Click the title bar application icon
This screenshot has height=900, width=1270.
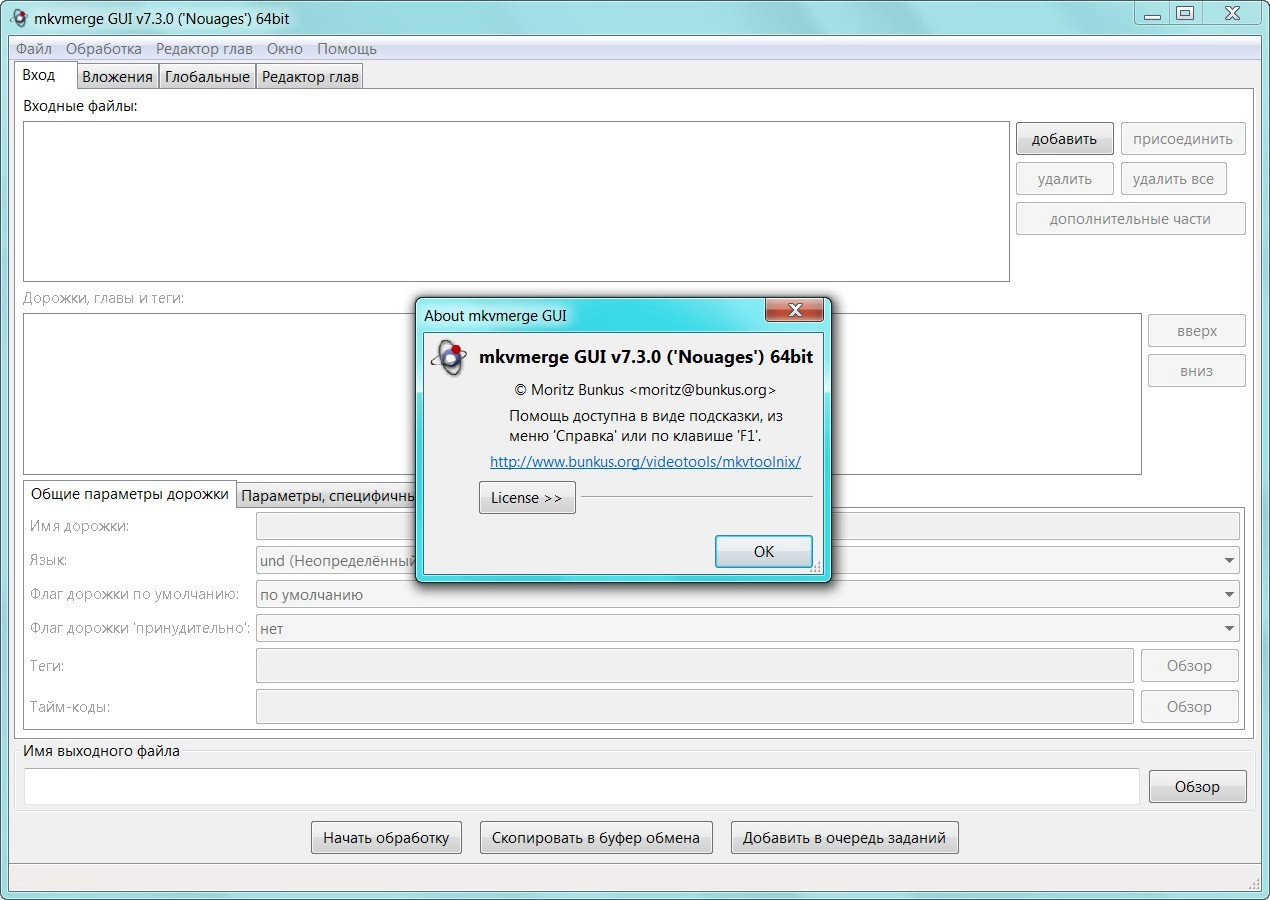coord(17,18)
